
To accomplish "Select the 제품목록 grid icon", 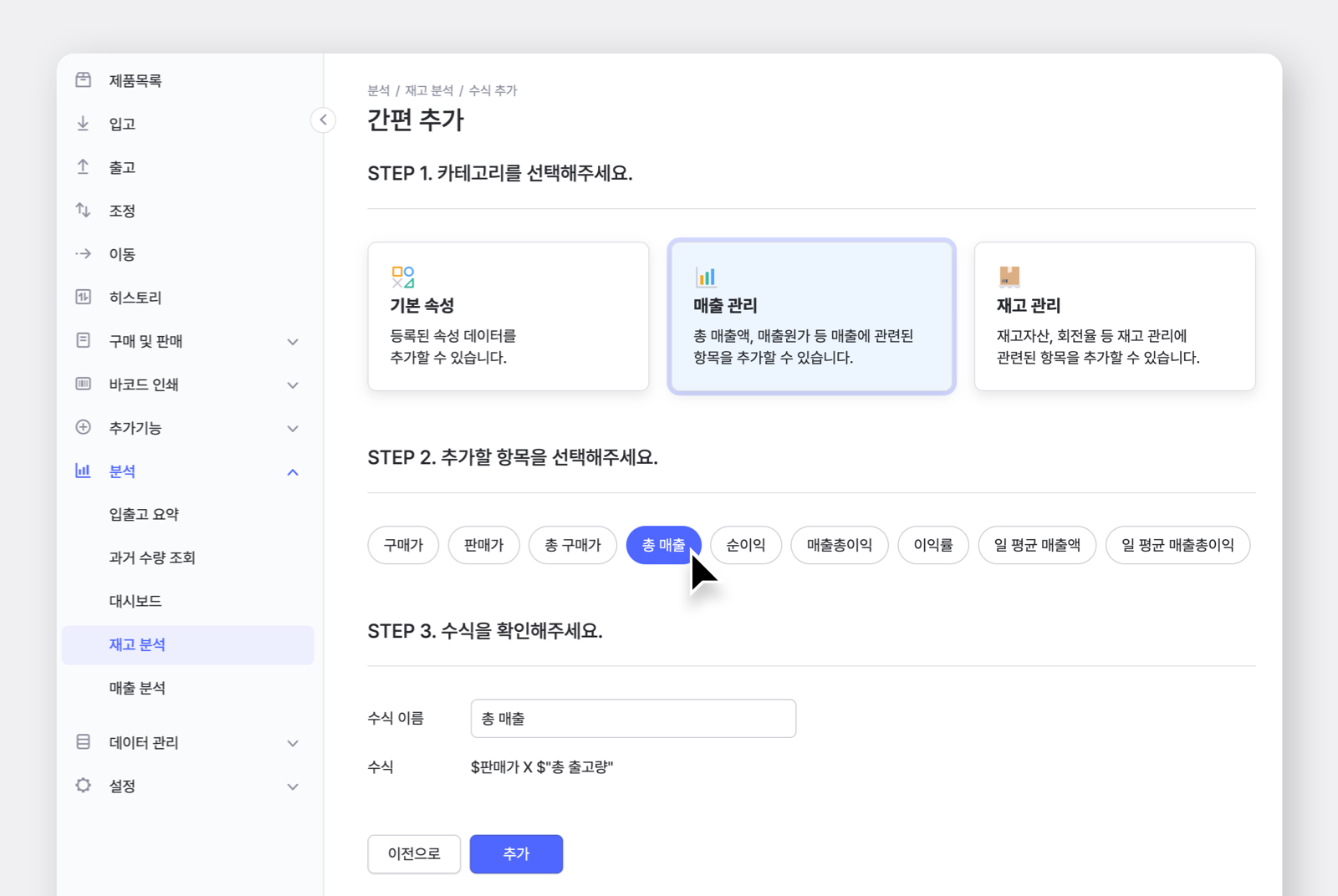I will tap(83, 79).
